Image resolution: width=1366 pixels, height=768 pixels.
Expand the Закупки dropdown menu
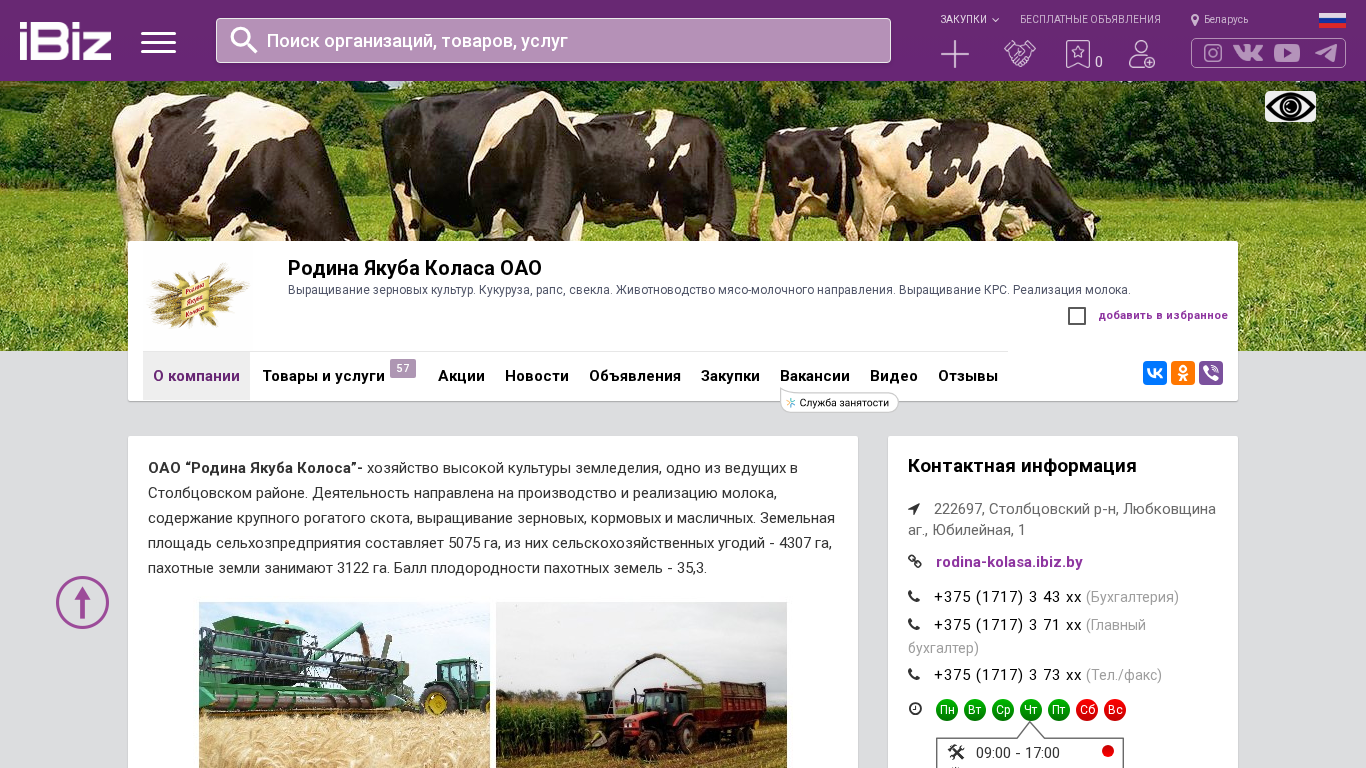969,19
